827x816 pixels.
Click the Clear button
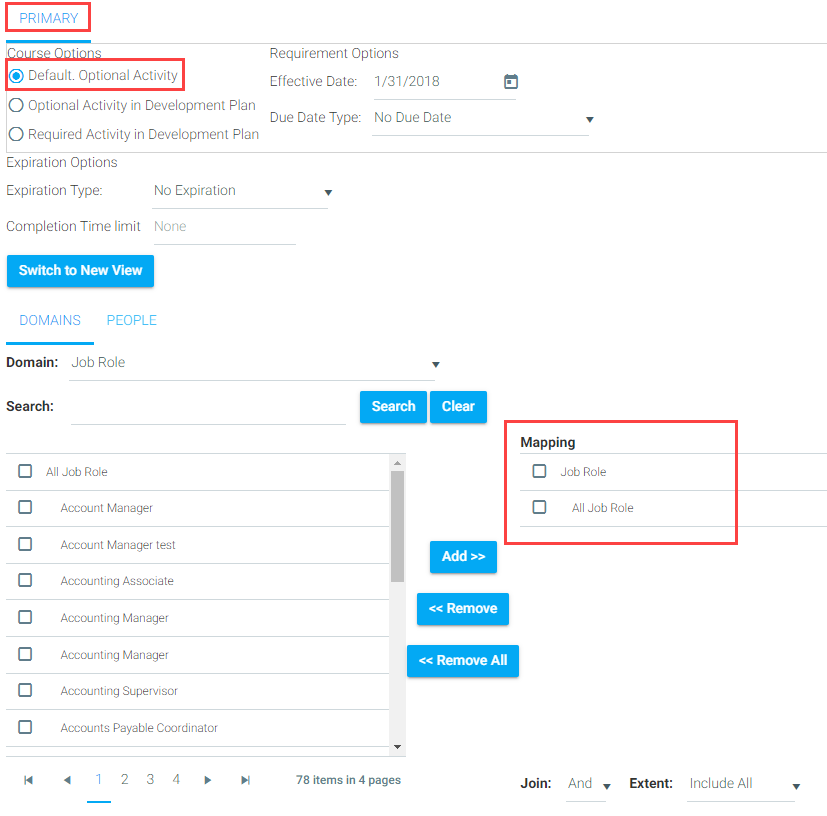(x=458, y=407)
